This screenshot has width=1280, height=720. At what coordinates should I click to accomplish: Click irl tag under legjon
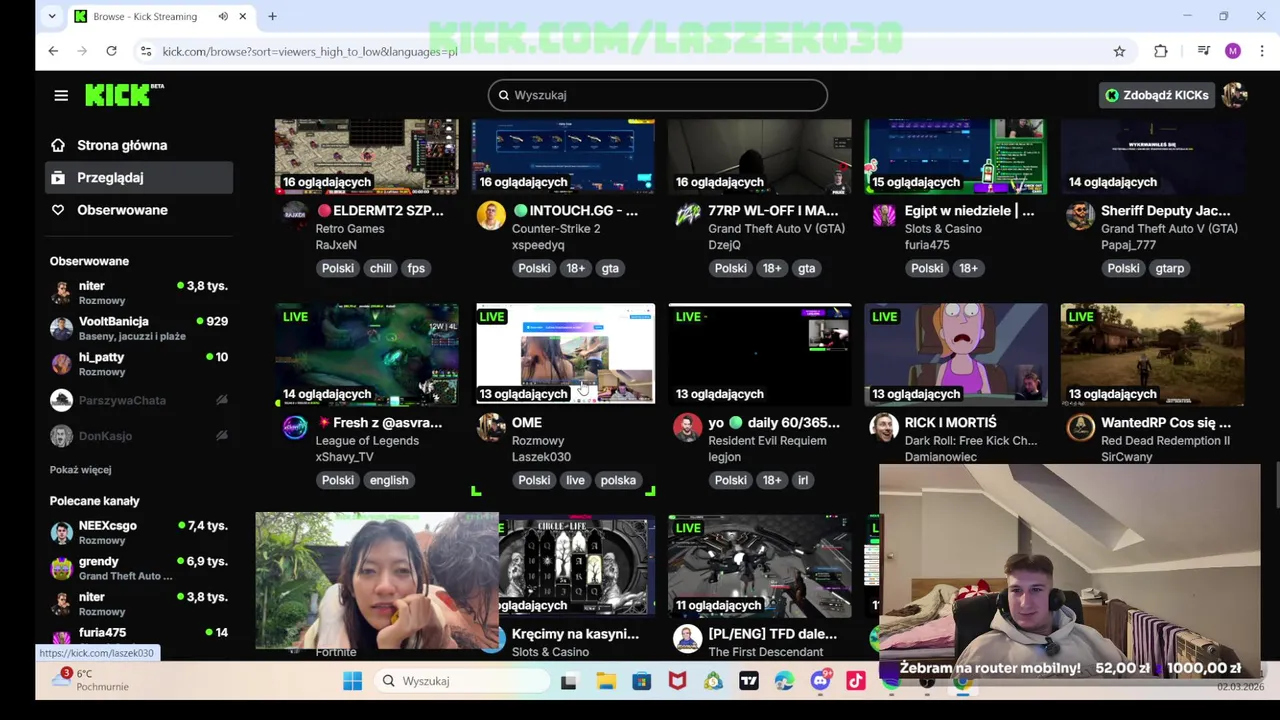coord(802,480)
